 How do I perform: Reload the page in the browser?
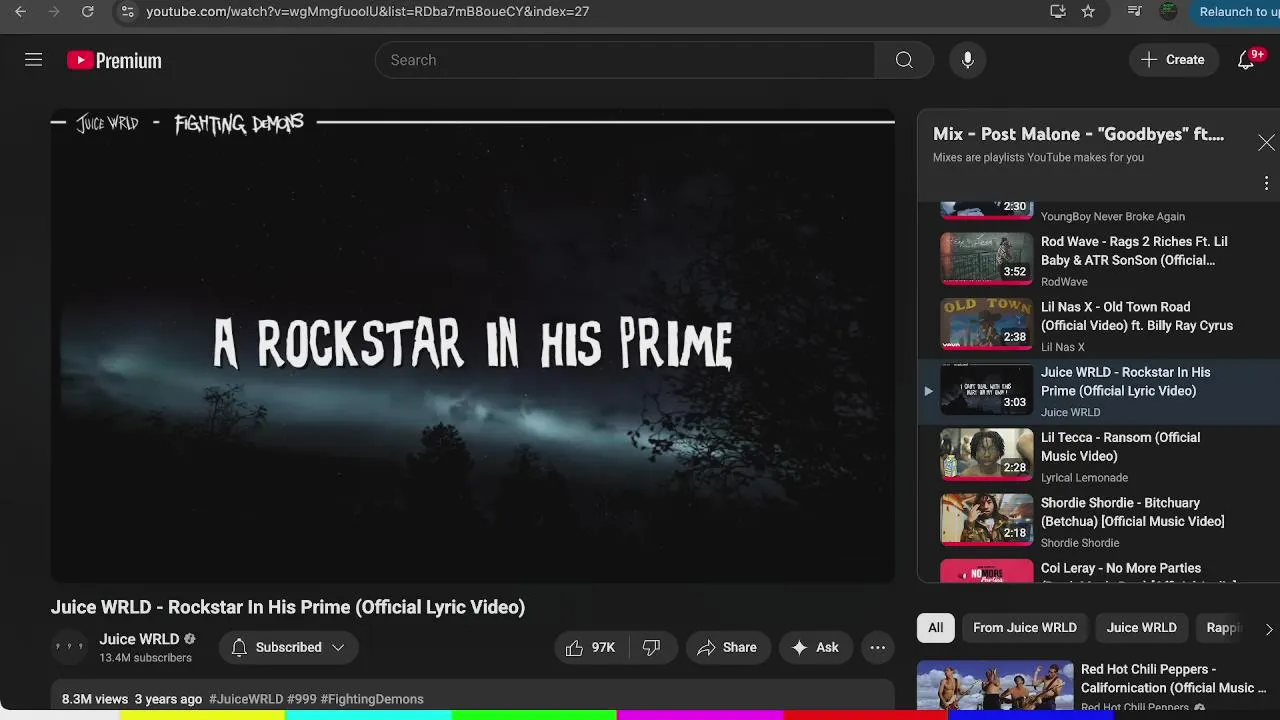[x=87, y=12]
